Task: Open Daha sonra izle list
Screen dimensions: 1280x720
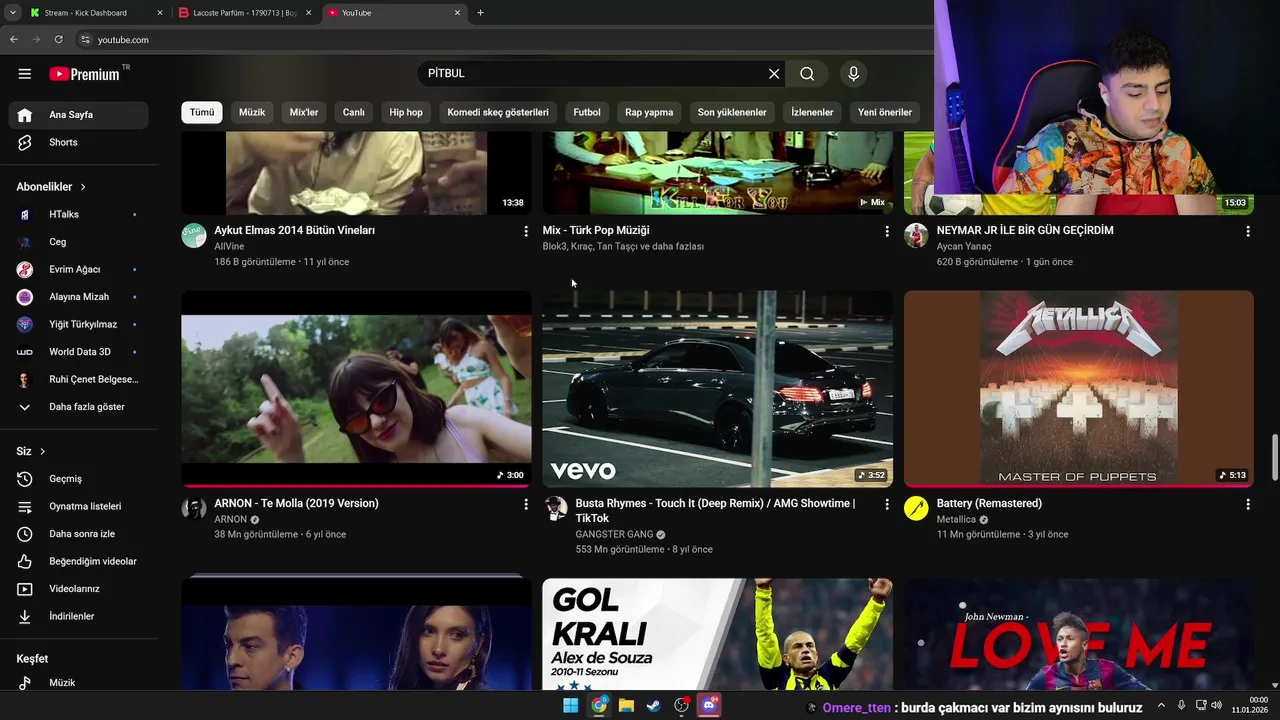Action: [78, 534]
